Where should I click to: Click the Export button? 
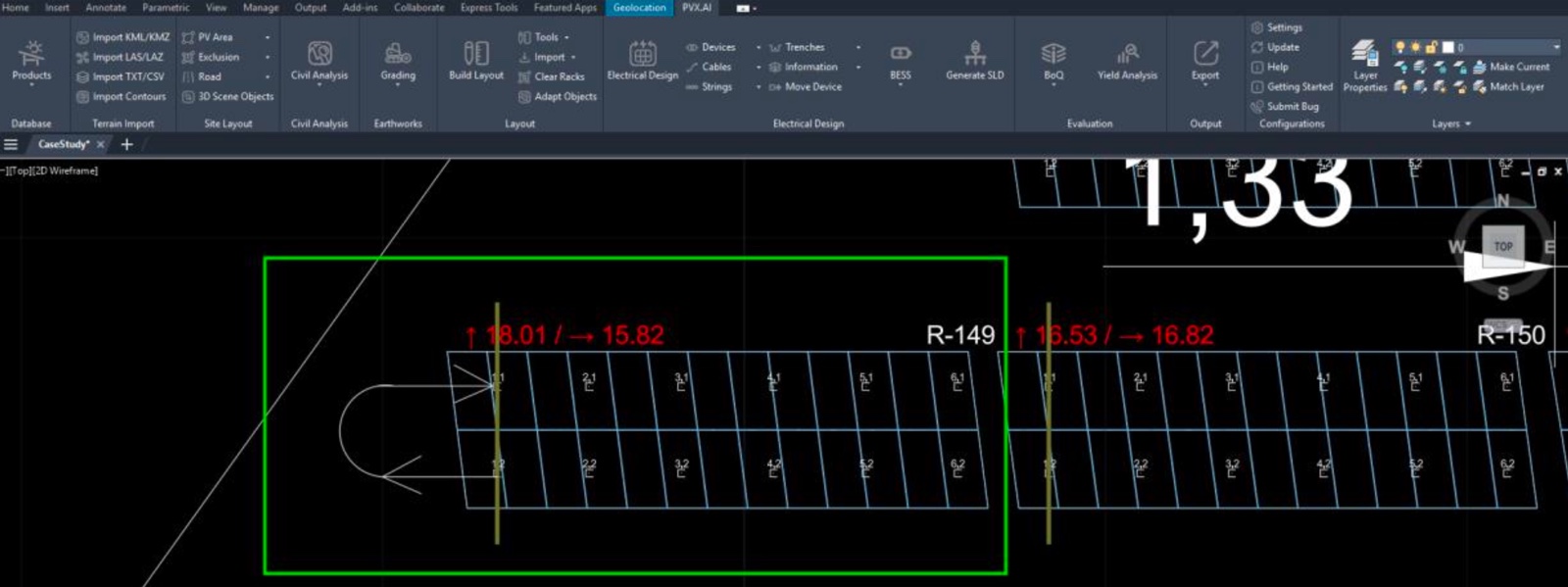[1205, 62]
